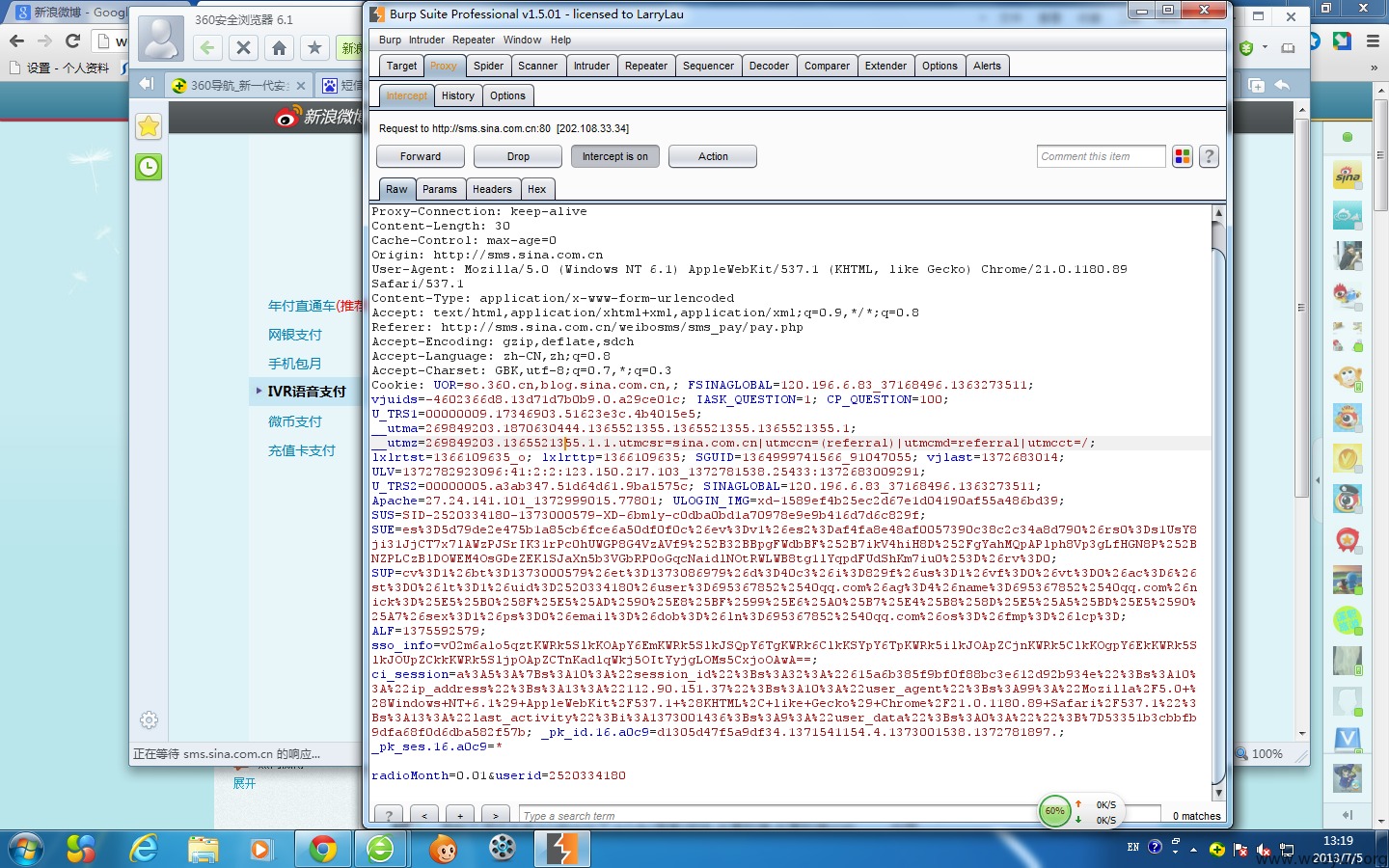Open the Target tab in Burp

[x=401, y=66]
